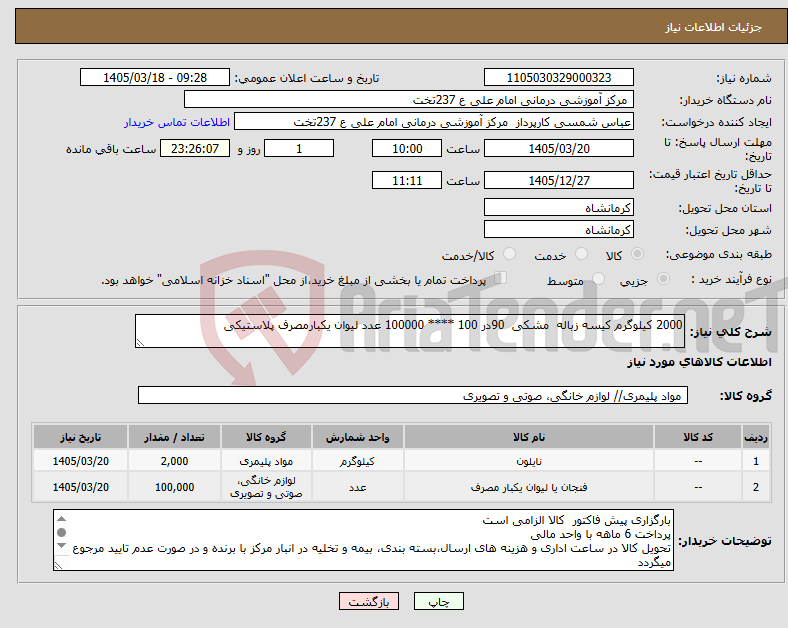Click the چاپ (Print) button

click(439, 601)
